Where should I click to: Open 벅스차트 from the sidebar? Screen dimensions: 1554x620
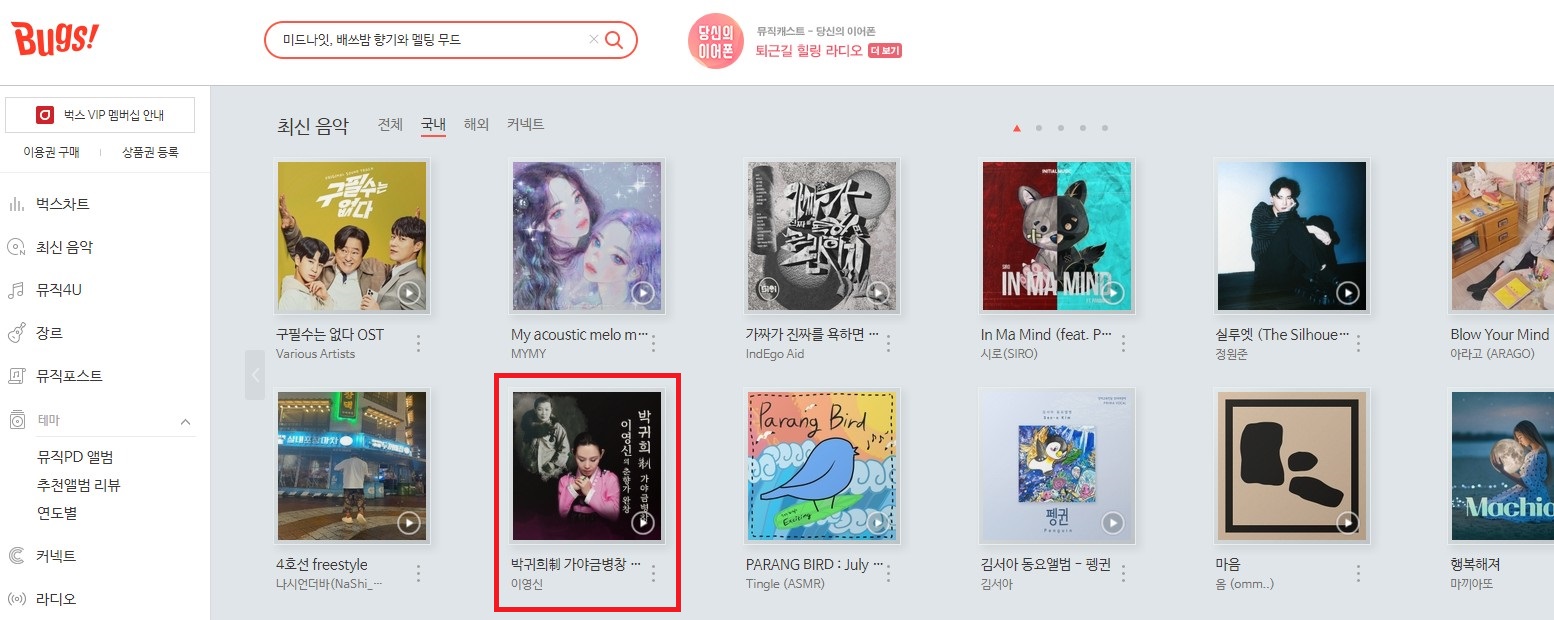pos(63,204)
